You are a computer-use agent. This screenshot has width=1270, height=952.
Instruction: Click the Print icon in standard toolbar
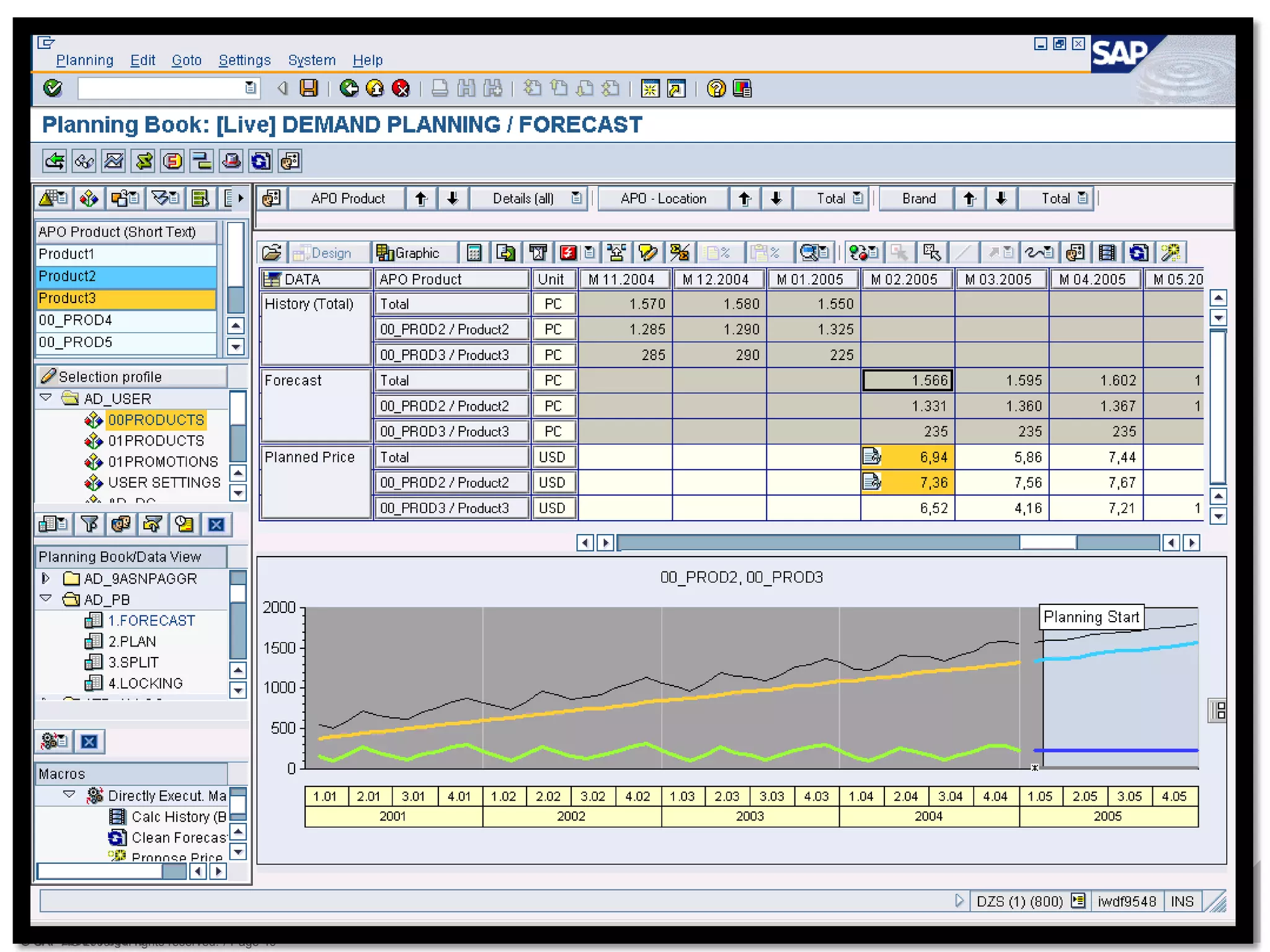[440, 89]
